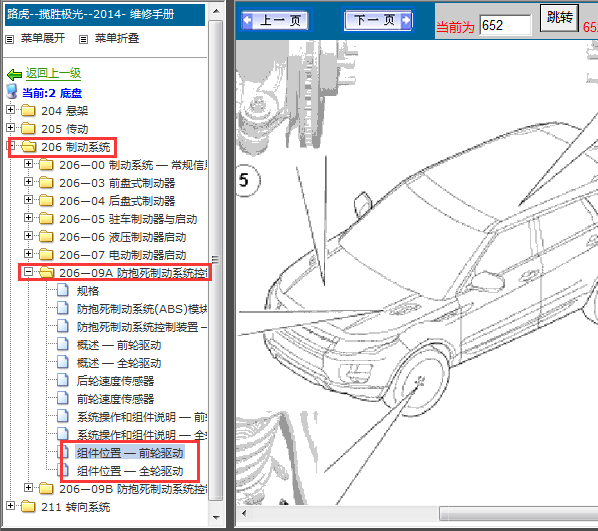
Task: Expand the 211 转向系统 node
Action: (10, 505)
